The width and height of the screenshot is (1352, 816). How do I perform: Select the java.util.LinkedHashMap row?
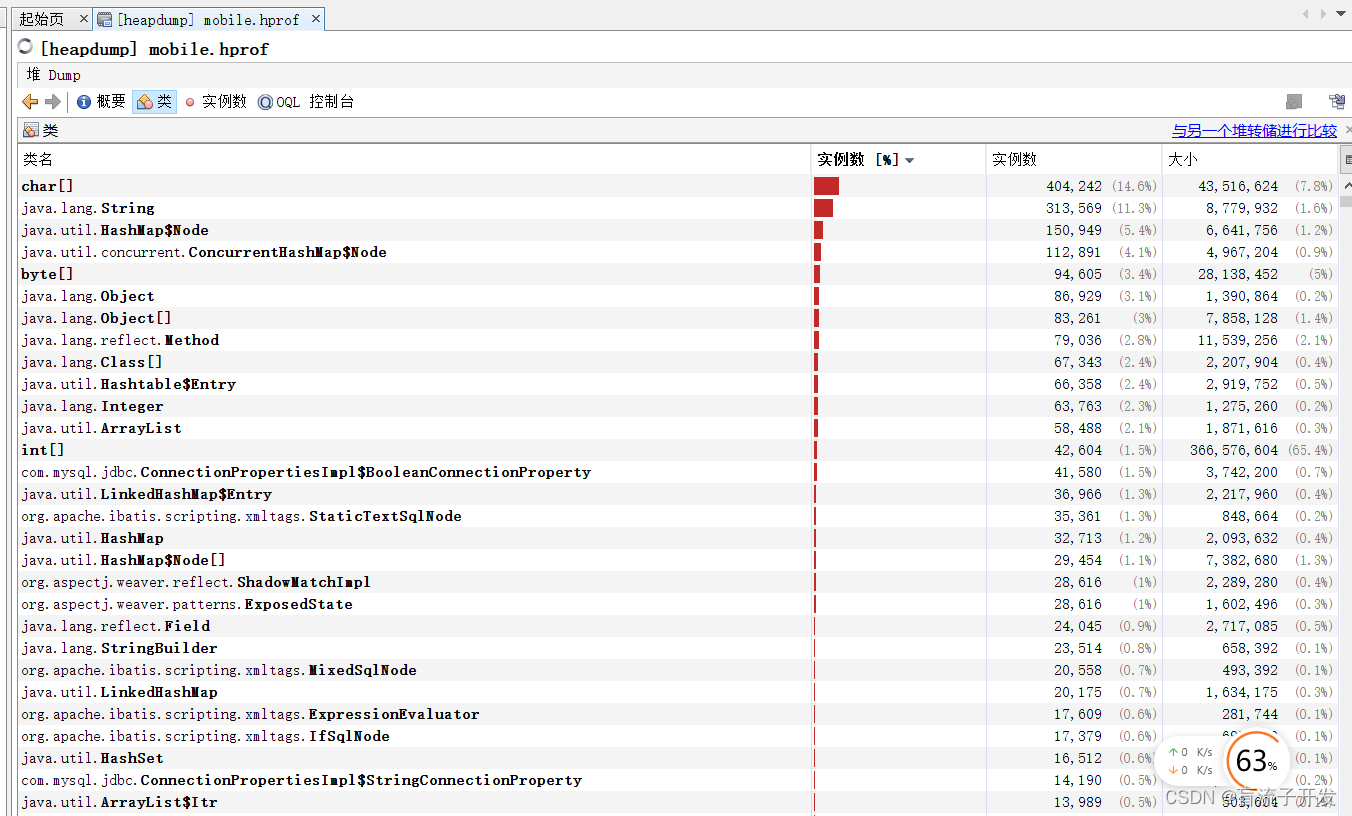pyautogui.click(x=677, y=692)
